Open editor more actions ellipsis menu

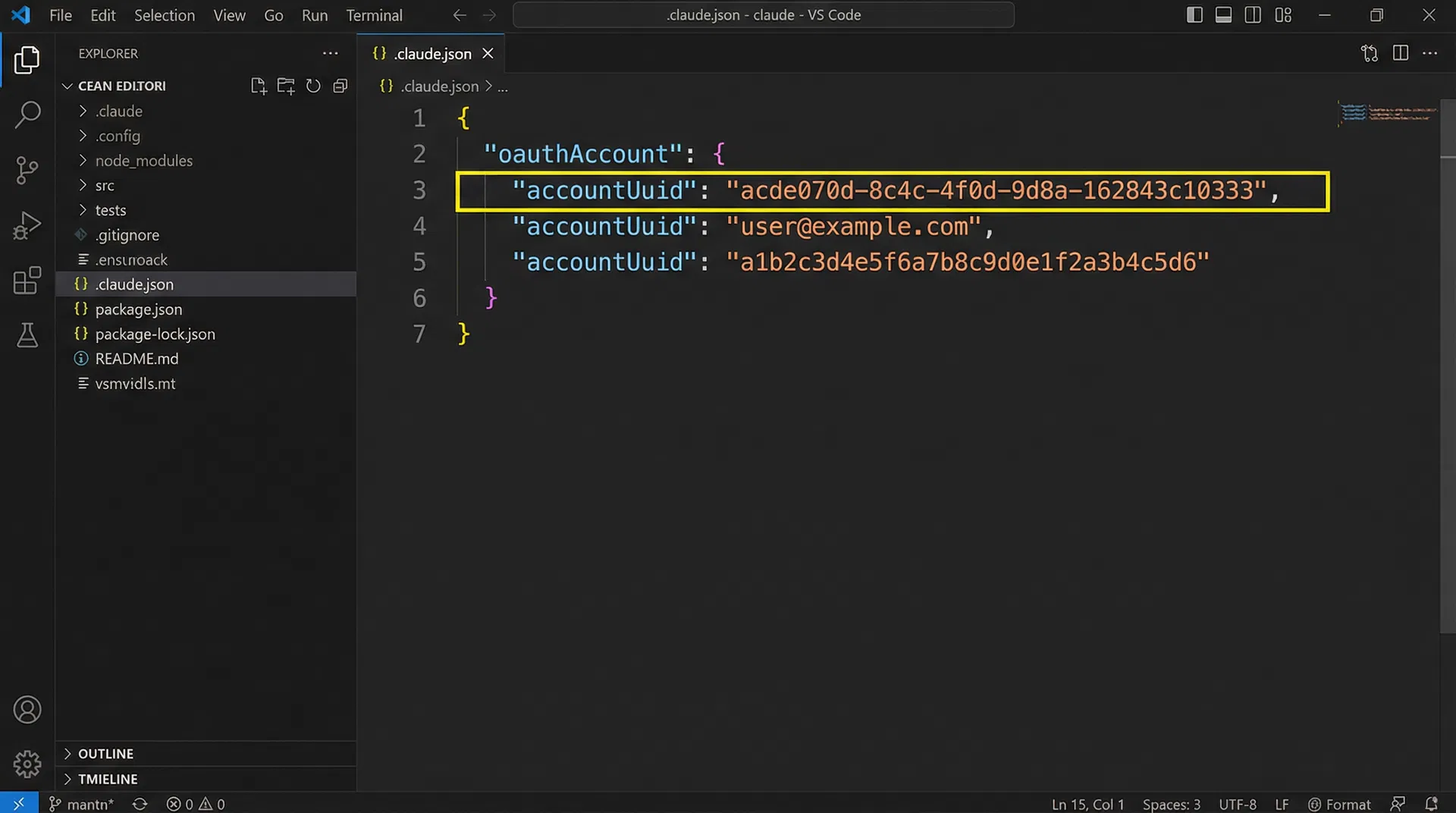[x=1430, y=53]
